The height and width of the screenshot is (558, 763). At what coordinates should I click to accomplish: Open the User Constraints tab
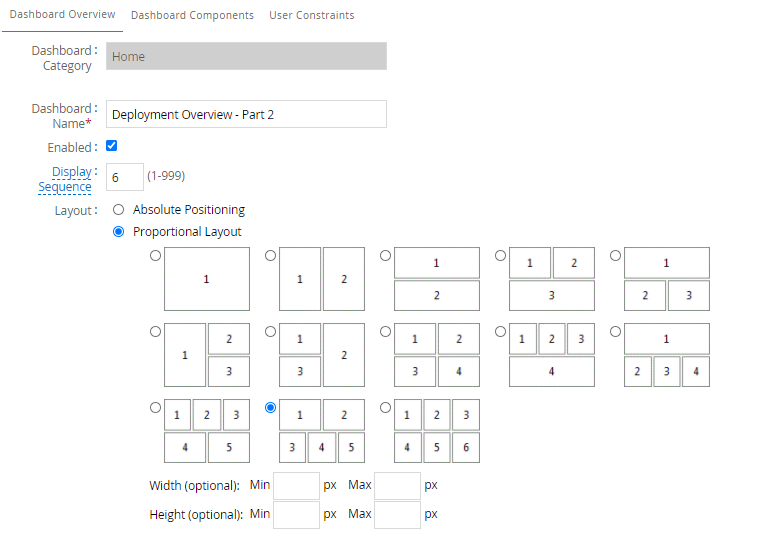[x=311, y=15]
